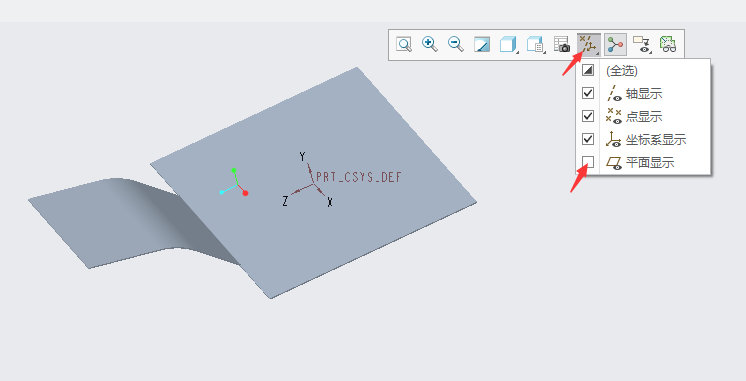
Task: Click the Zoom Out magnifier icon
Action: (x=456, y=44)
